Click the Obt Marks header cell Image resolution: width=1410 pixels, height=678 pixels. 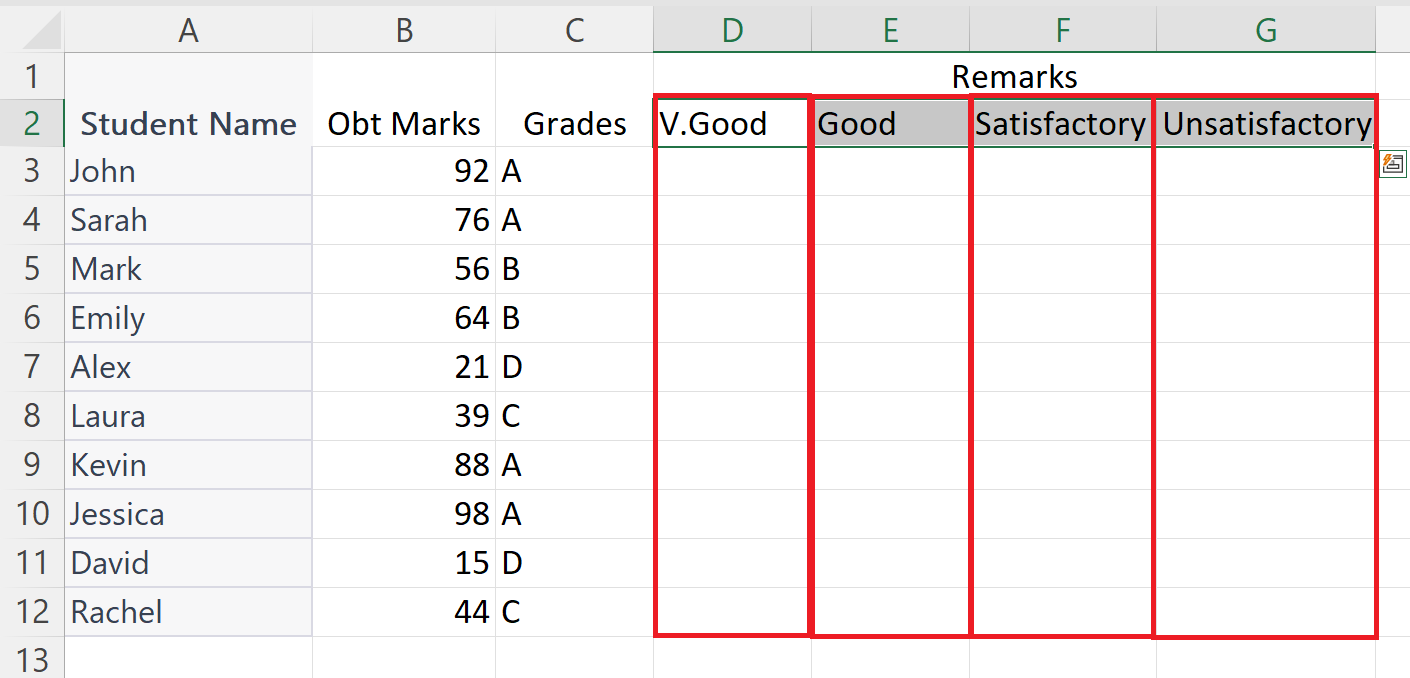404,123
